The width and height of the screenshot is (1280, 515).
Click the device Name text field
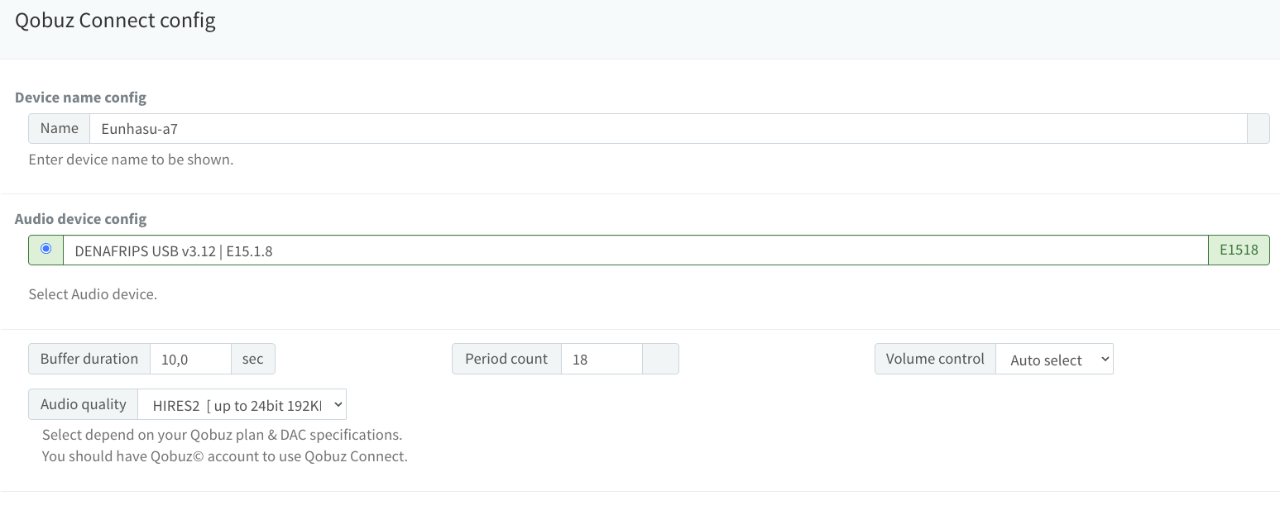667,128
